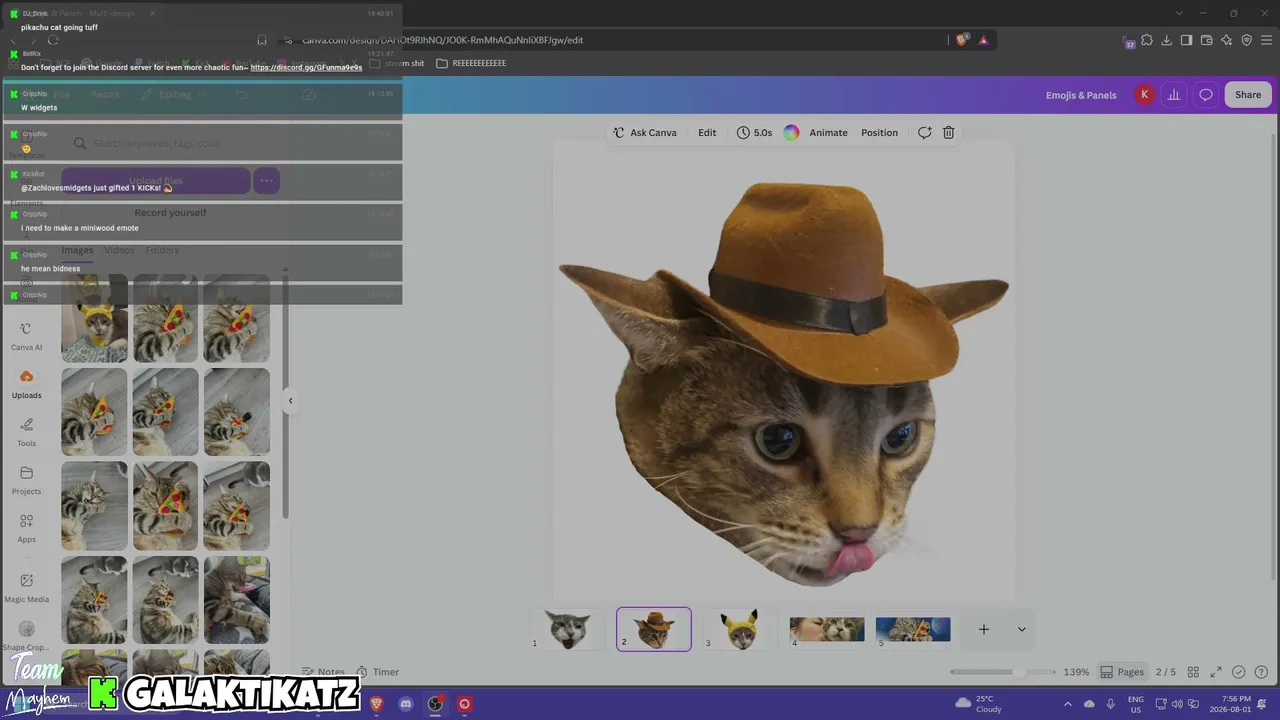
Task: Click Ask Canva in the toolbar
Action: point(645,132)
